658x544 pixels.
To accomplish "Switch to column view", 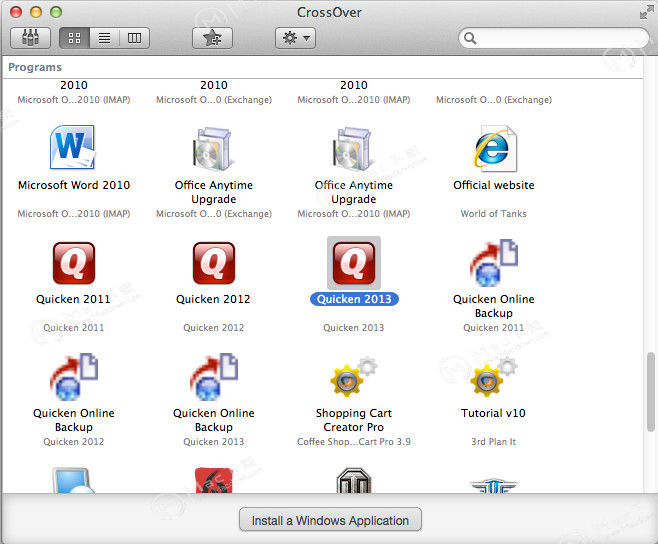I will click(x=134, y=38).
